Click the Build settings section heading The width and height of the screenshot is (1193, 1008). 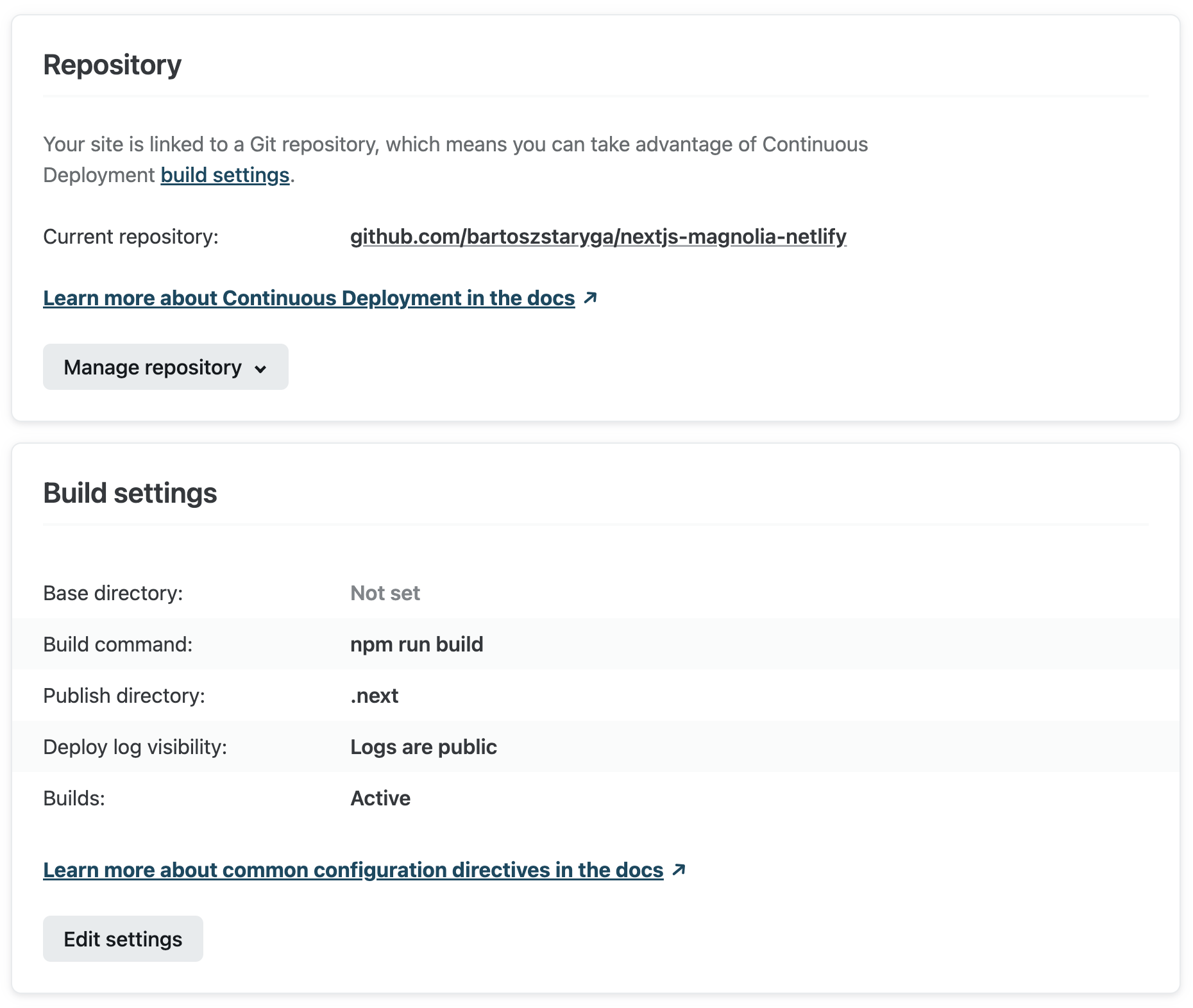[x=130, y=493]
